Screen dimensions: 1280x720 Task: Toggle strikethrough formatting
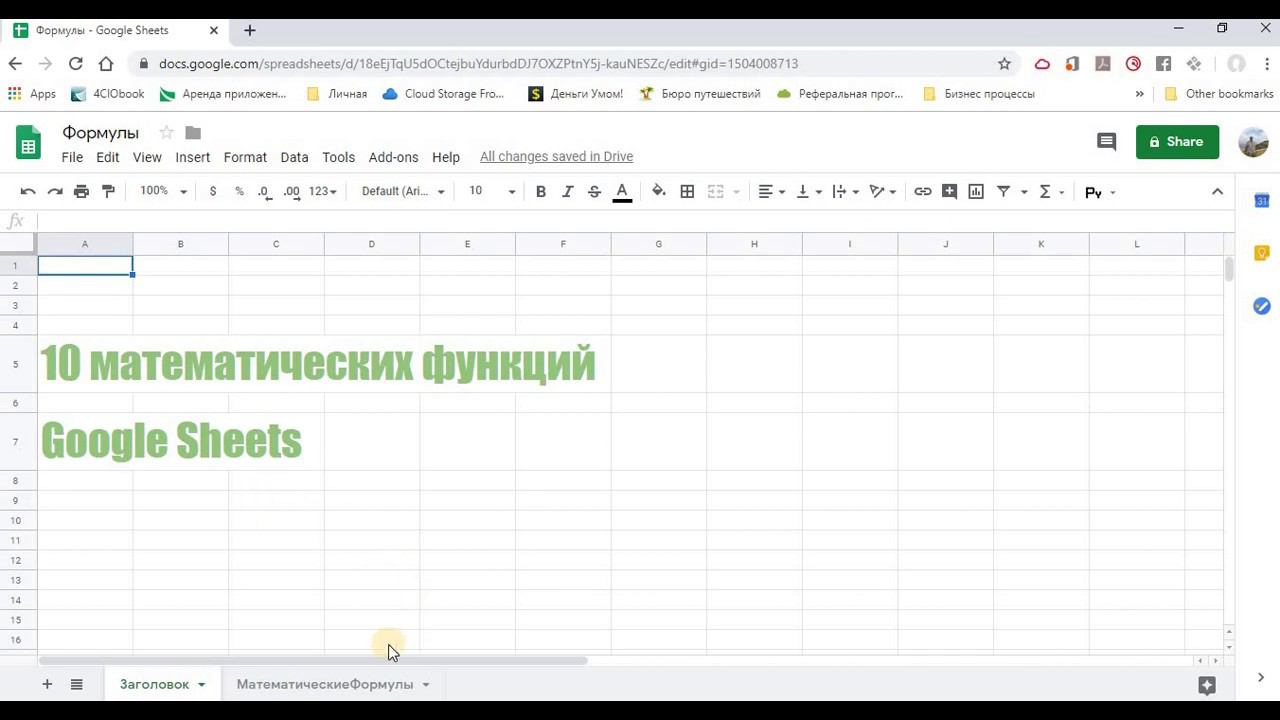coord(595,191)
